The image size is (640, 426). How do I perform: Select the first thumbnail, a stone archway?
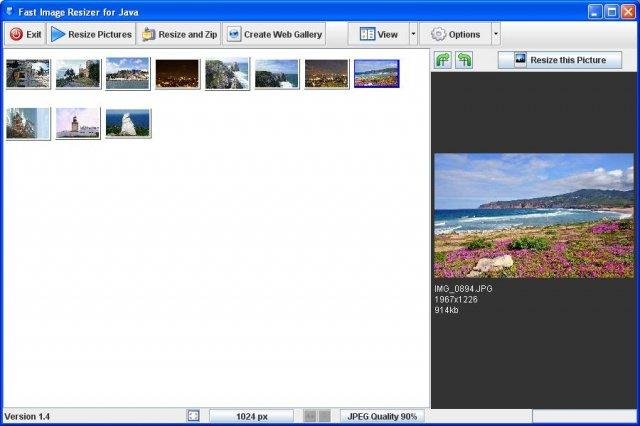[28, 74]
